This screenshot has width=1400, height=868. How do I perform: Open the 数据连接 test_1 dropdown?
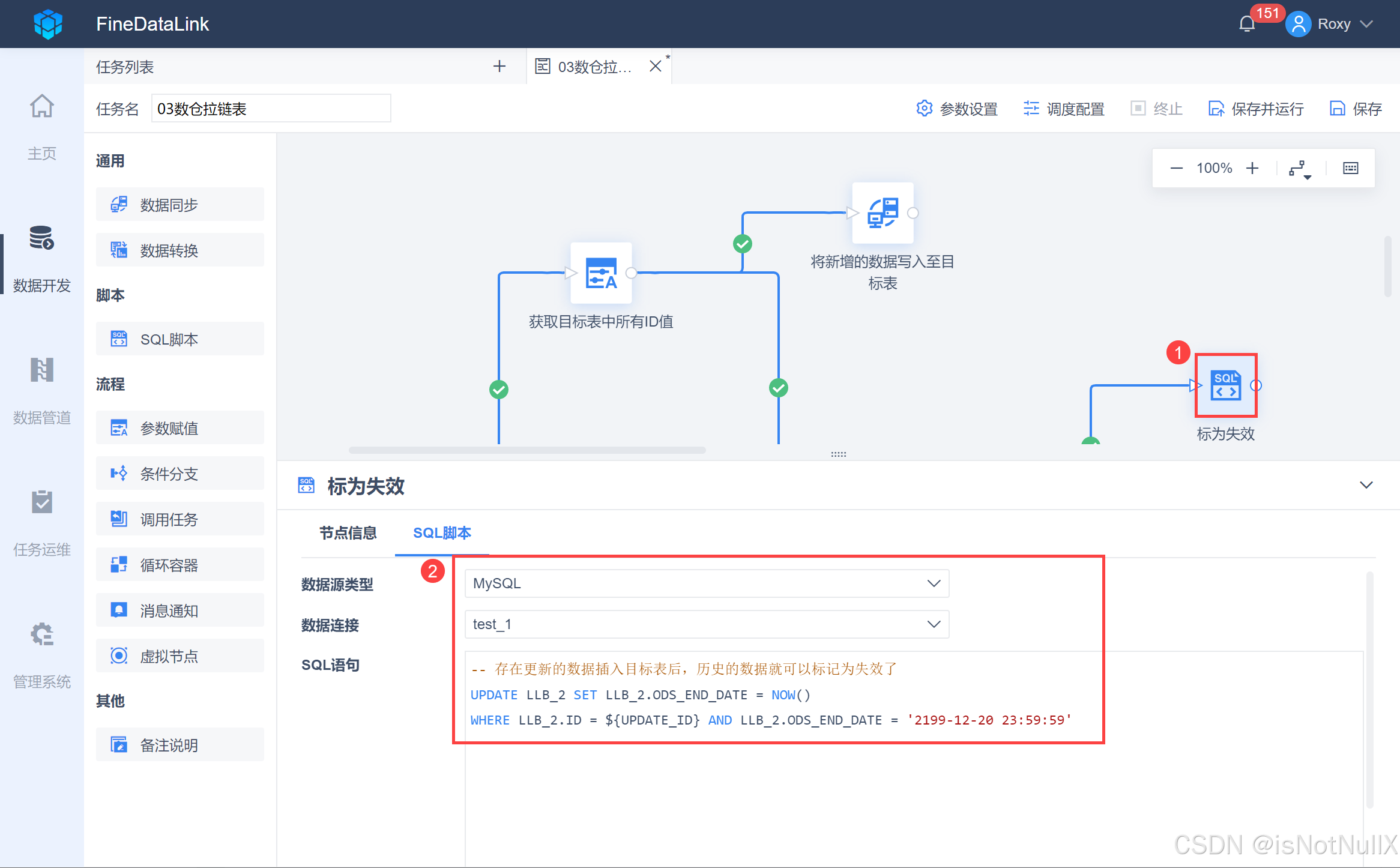(x=707, y=624)
